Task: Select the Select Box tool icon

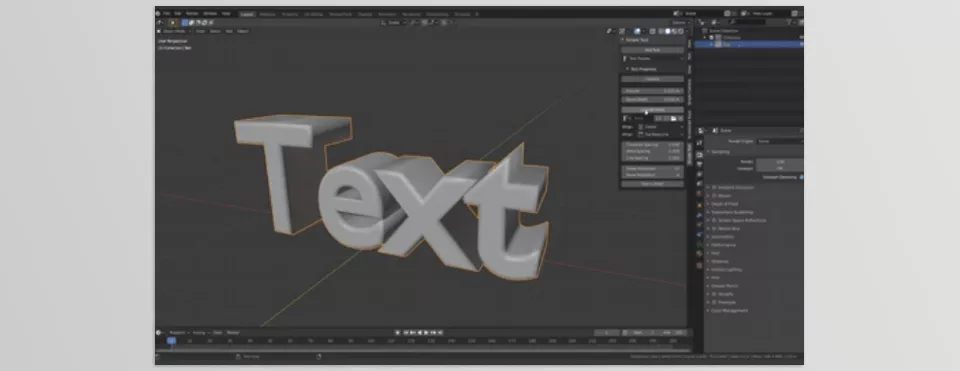Action: 173,22
